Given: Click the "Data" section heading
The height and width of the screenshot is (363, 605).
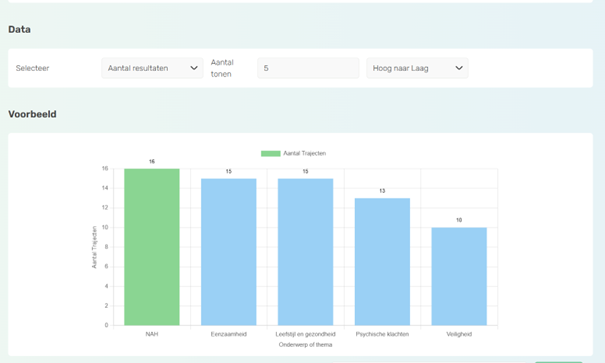Looking at the screenshot, I should point(19,29).
